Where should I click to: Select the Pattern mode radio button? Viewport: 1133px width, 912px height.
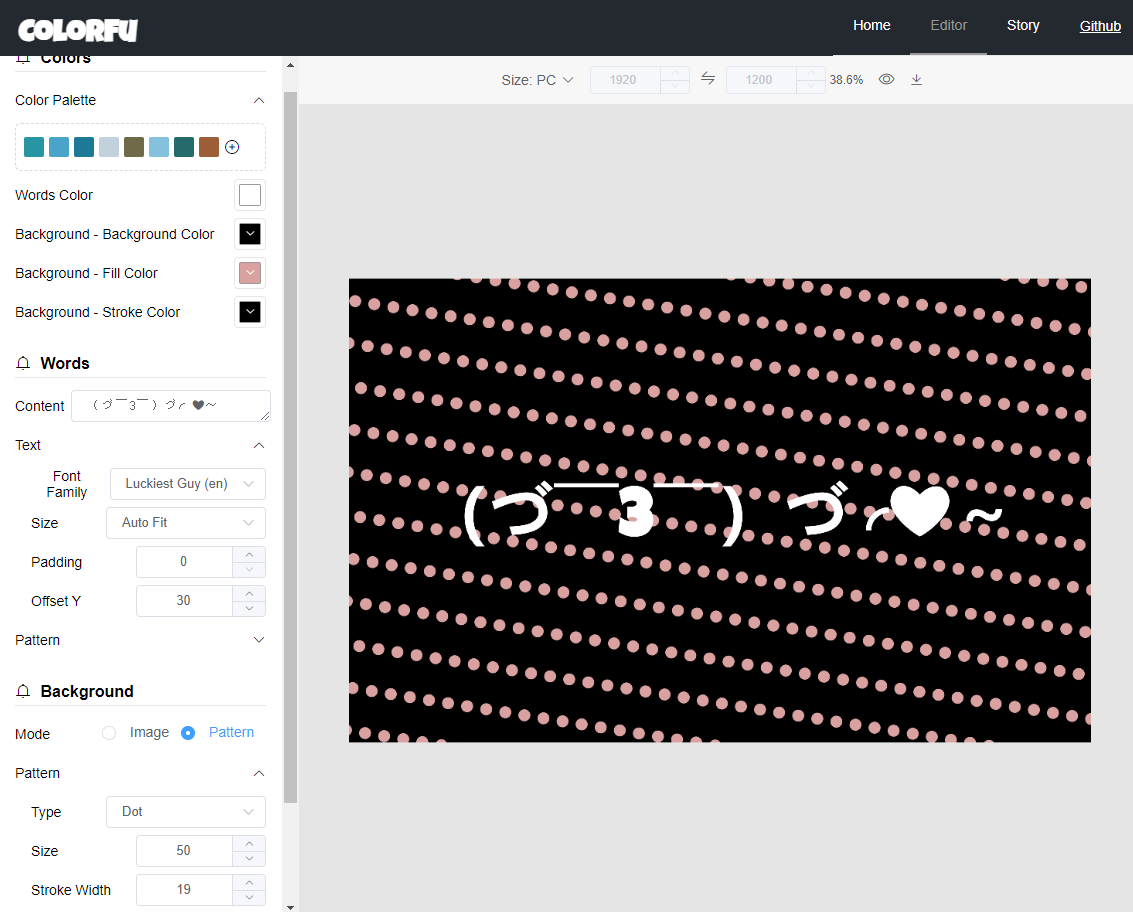point(188,734)
